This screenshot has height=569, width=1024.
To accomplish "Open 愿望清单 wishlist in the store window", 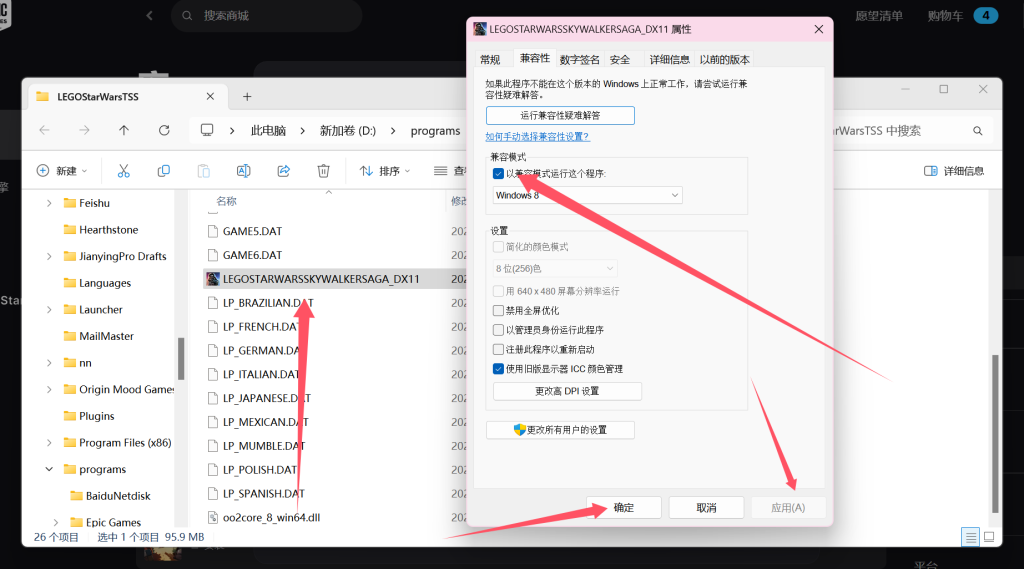I will [879, 16].
